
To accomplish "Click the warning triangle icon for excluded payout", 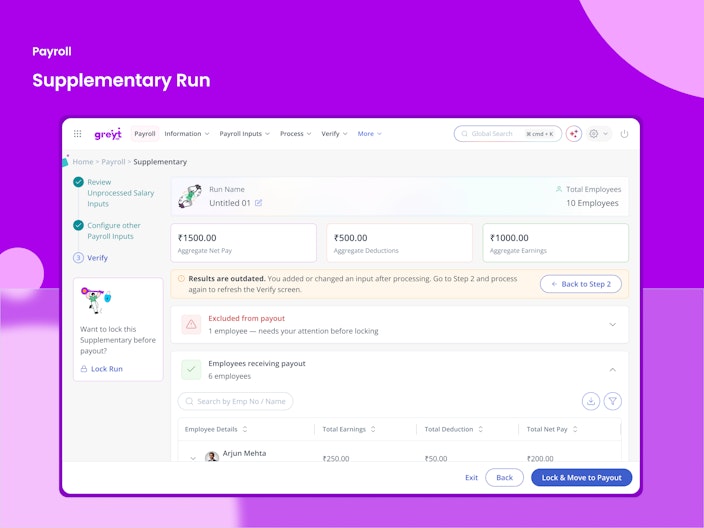I will (x=191, y=324).
